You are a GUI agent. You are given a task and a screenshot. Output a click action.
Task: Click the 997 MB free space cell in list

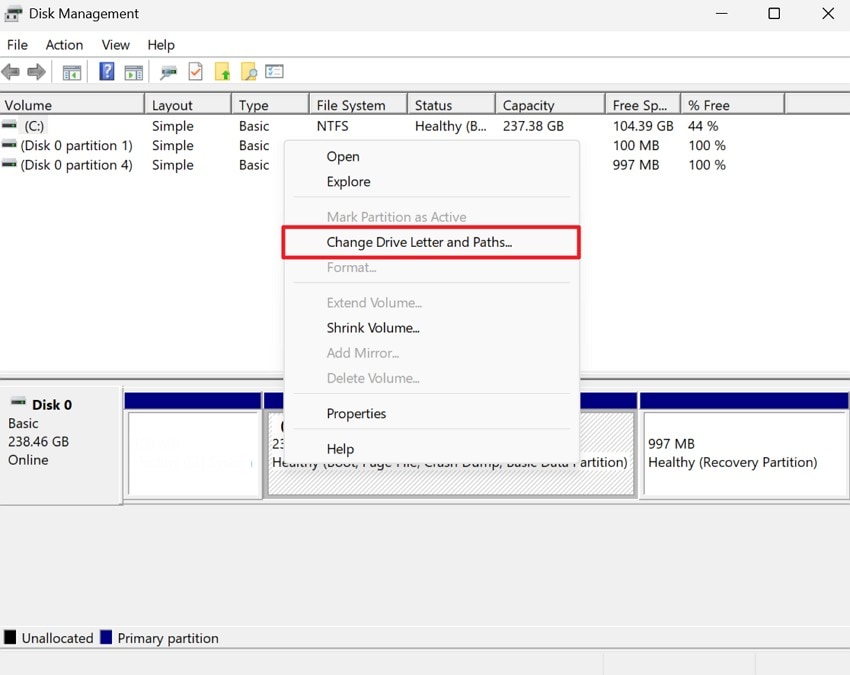[x=636, y=165]
